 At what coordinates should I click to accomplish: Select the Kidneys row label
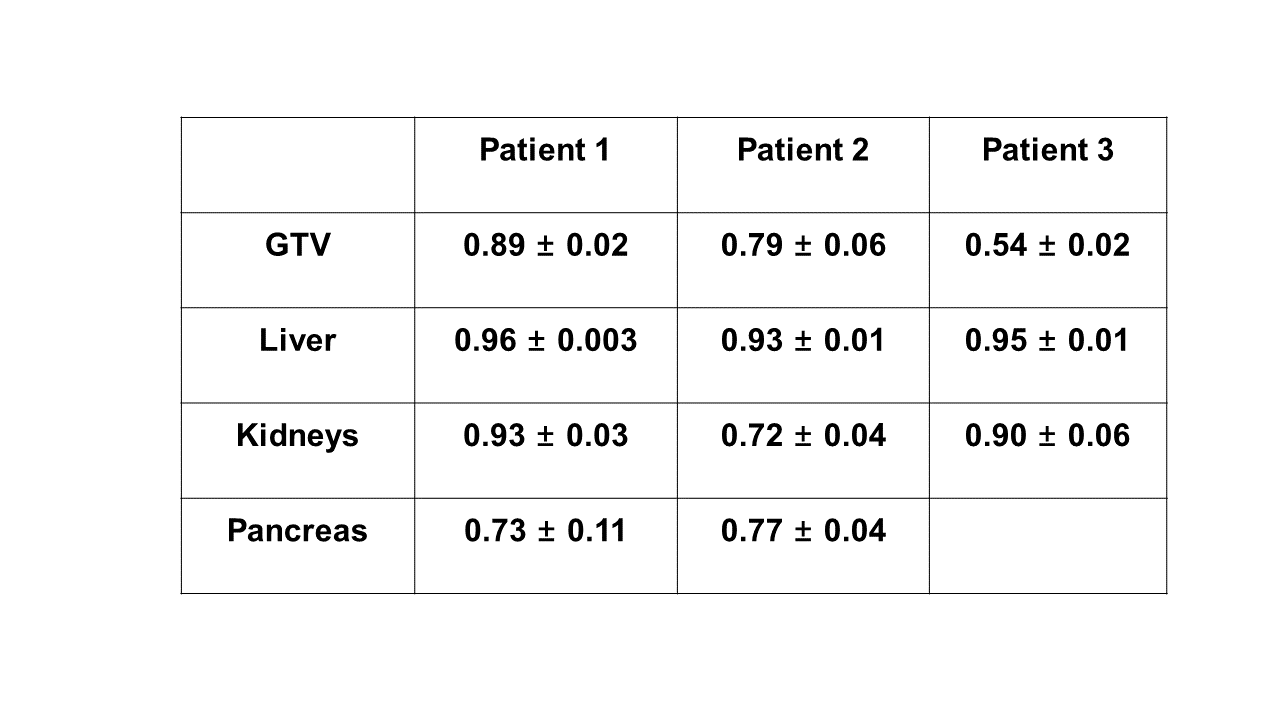coord(297,435)
